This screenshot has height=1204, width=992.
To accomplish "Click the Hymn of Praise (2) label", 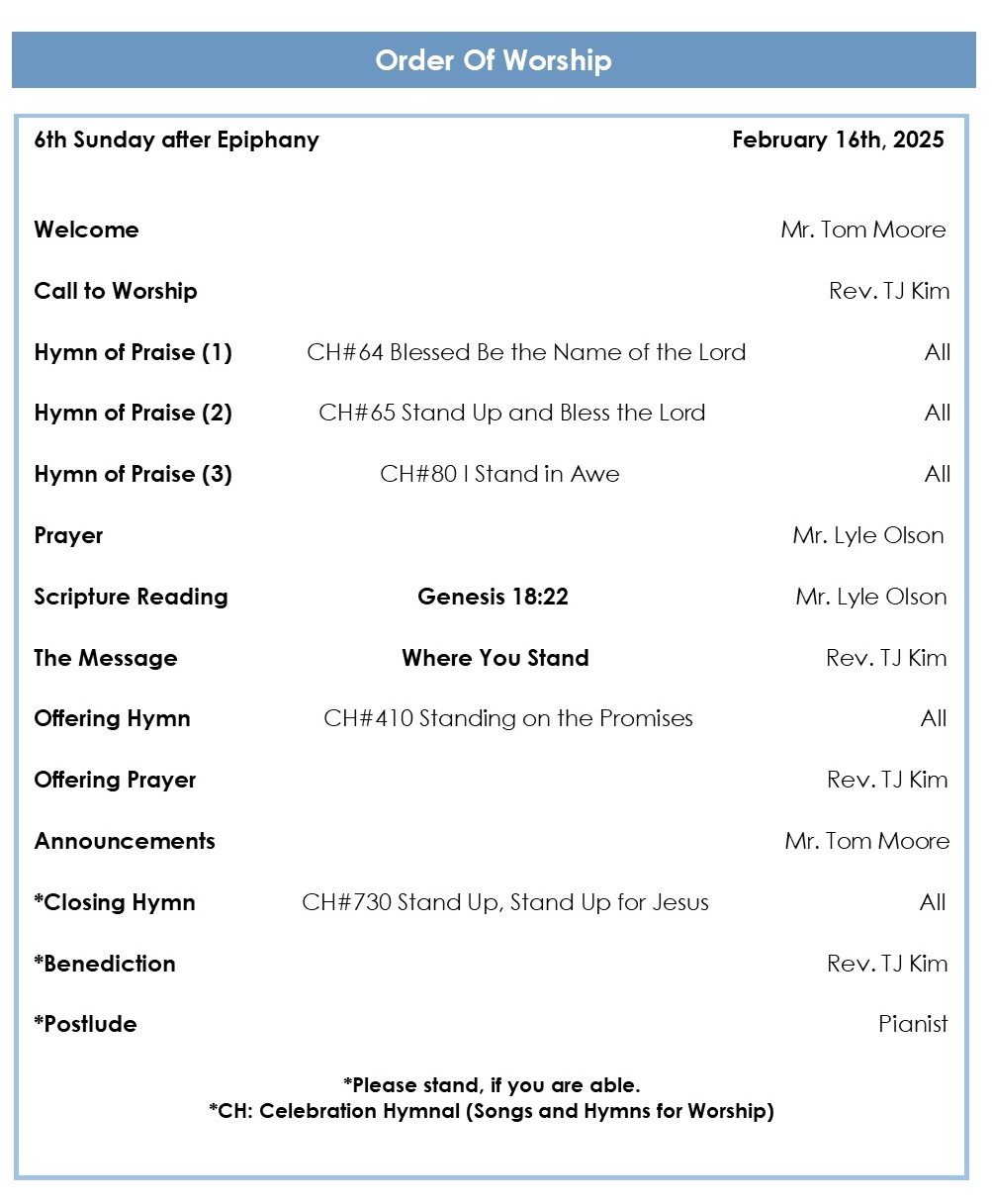I will [133, 413].
